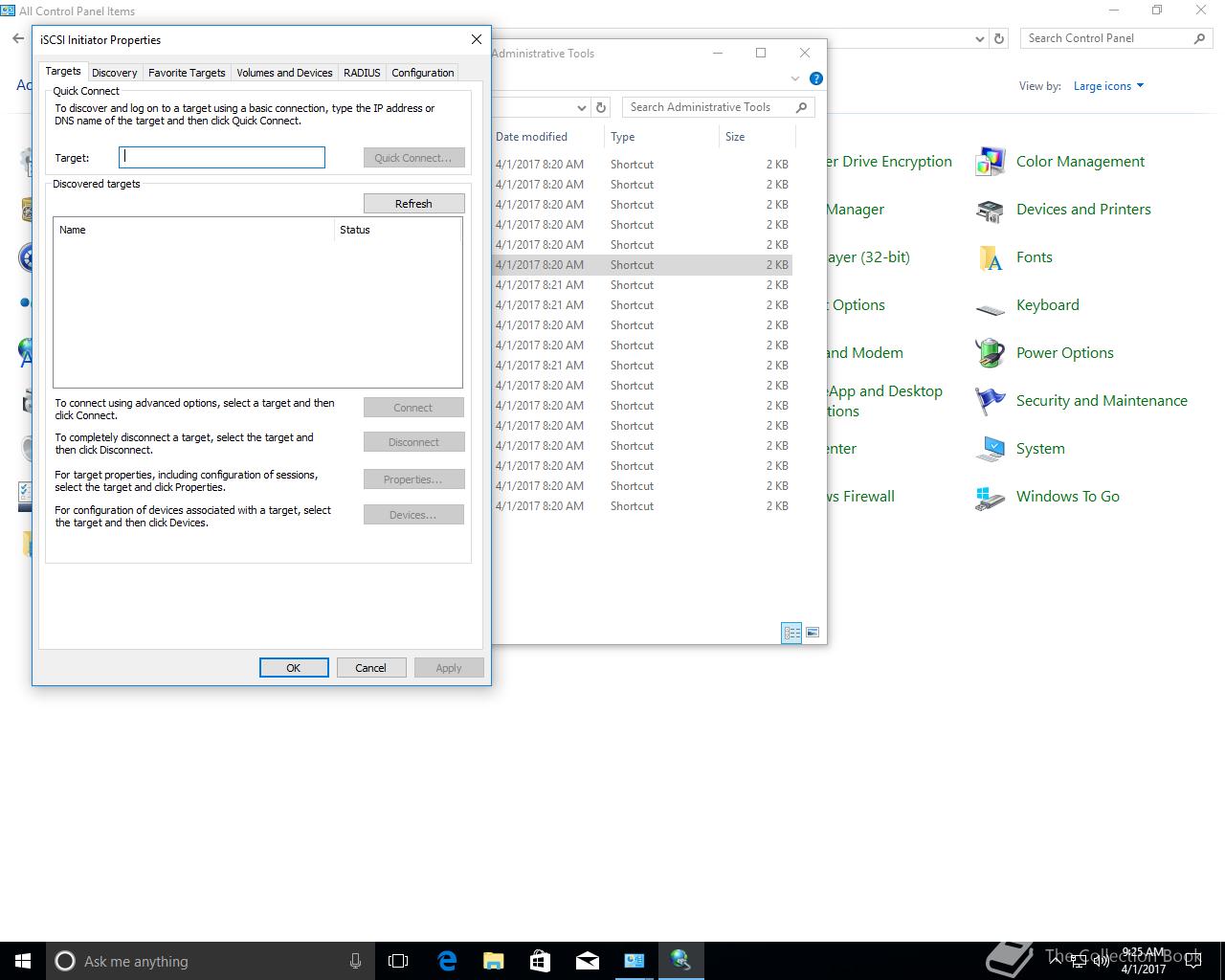Open File Explorer from taskbar
The height and width of the screenshot is (980, 1225).
493,961
